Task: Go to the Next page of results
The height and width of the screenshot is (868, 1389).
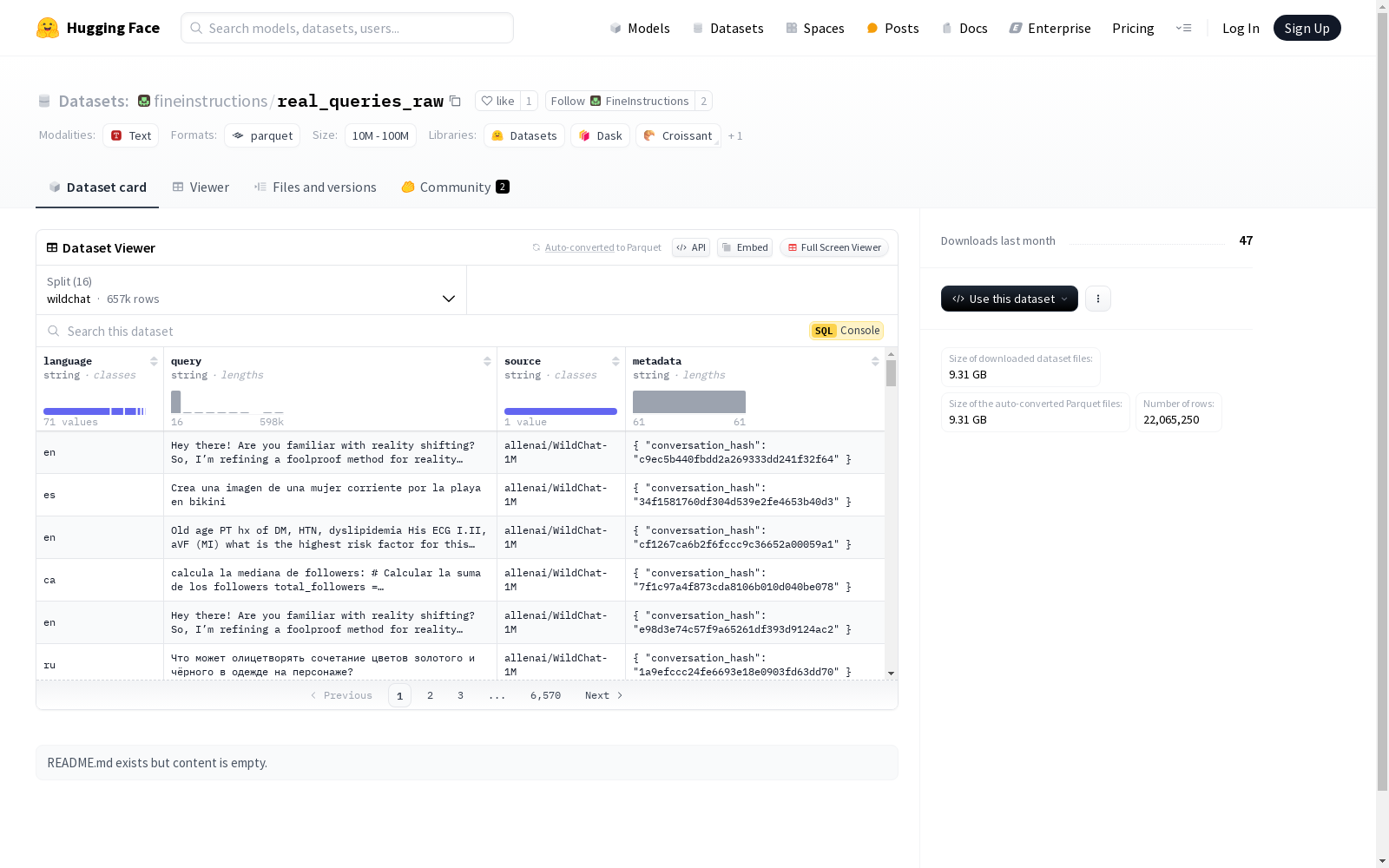Action: (604, 695)
